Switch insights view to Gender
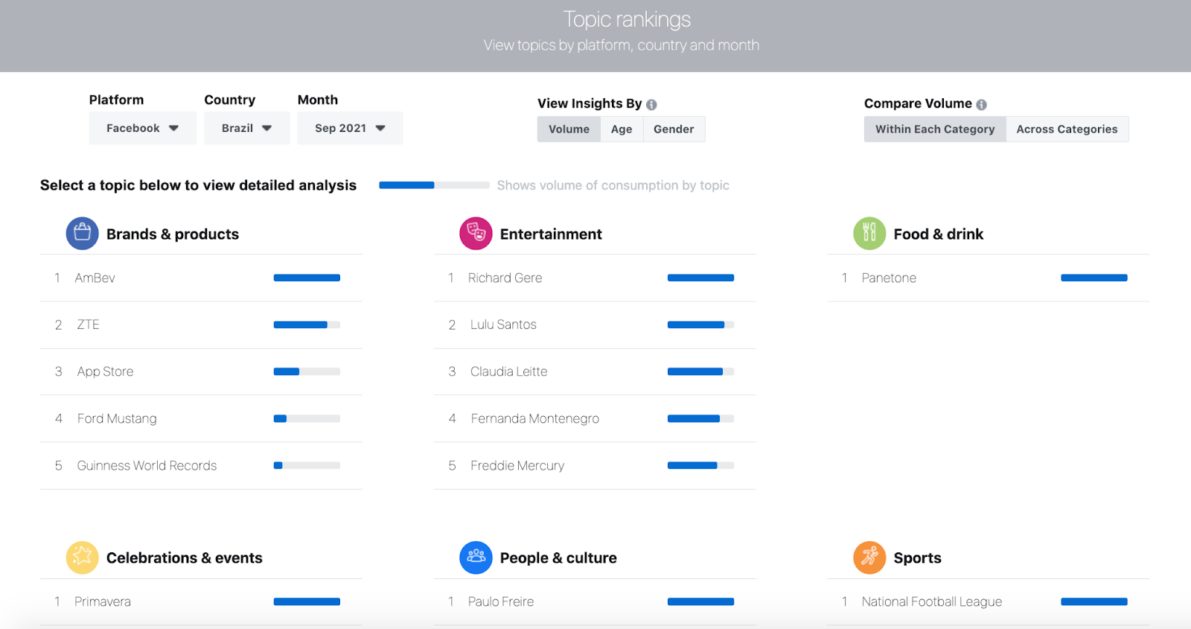This screenshot has width=1191, height=629. [x=673, y=129]
